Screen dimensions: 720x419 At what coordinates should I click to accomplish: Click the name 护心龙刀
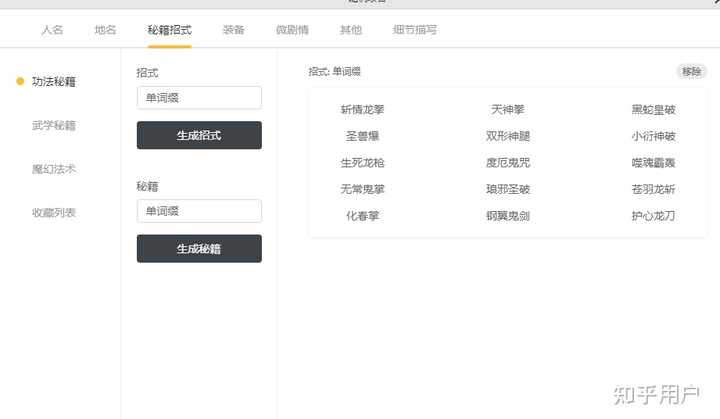[x=653, y=215]
